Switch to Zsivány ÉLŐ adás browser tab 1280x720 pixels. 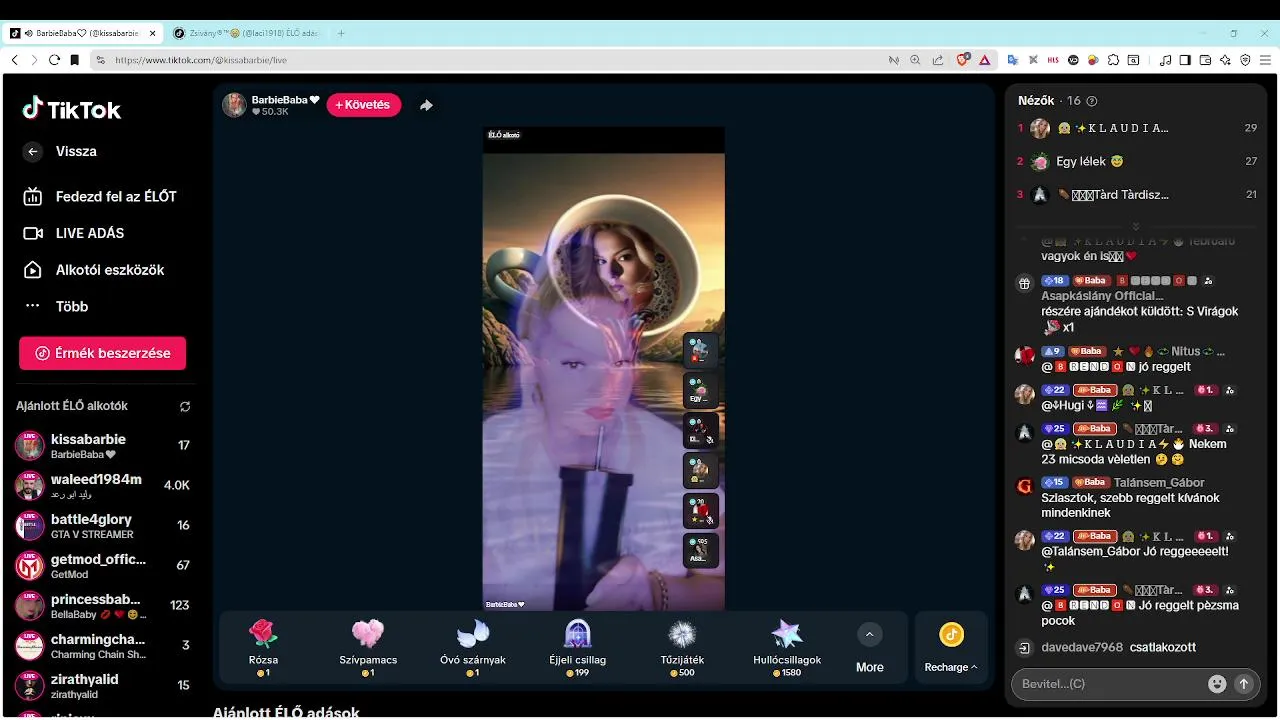[246, 33]
